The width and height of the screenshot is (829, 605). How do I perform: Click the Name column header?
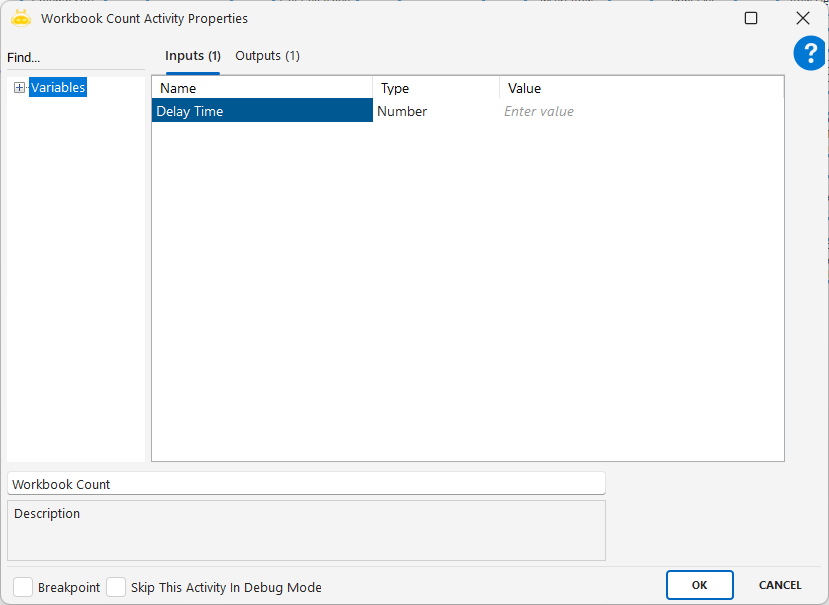(262, 88)
